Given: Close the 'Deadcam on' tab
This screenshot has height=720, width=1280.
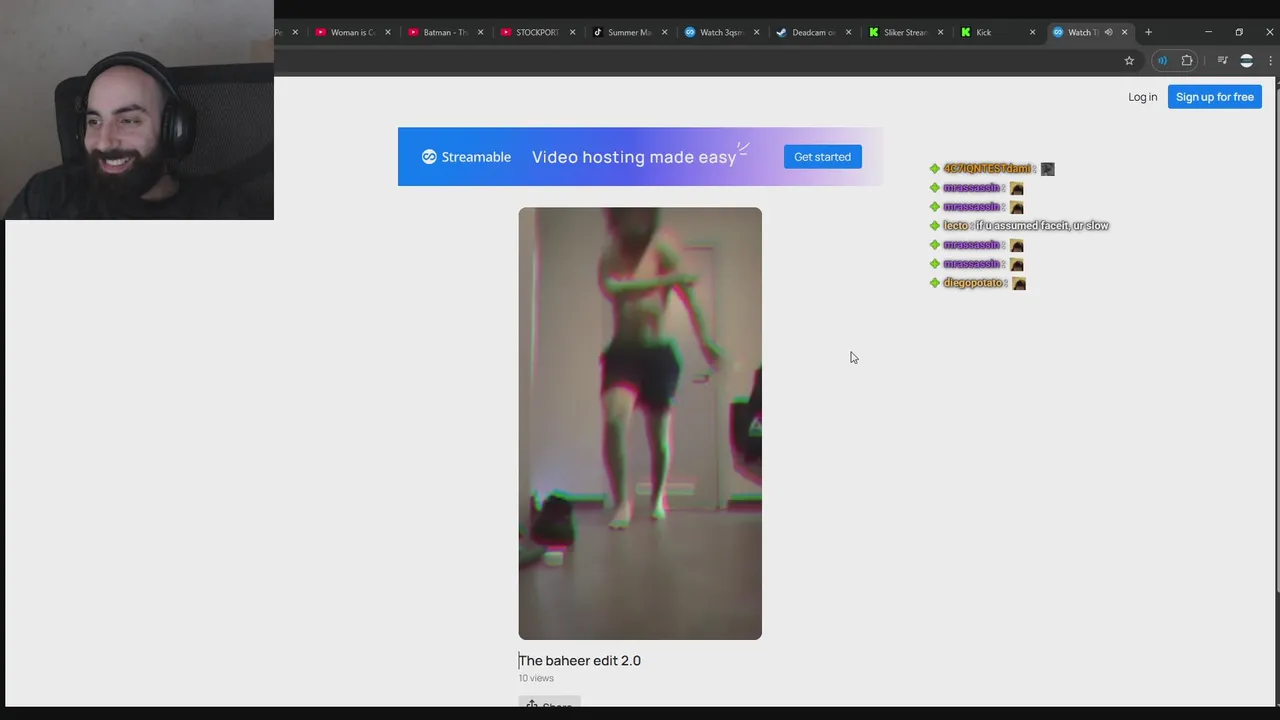Looking at the screenshot, I should click(x=848, y=32).
